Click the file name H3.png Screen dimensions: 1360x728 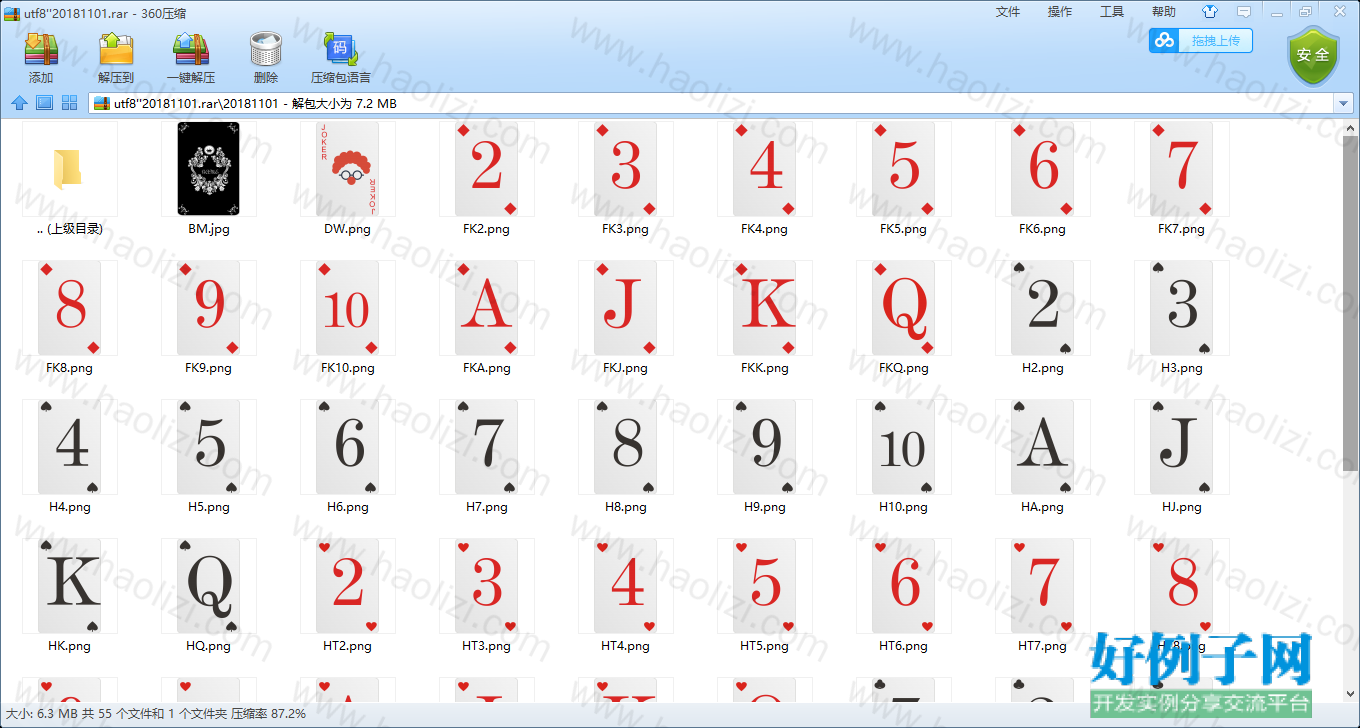click(x=1182, y=368)
